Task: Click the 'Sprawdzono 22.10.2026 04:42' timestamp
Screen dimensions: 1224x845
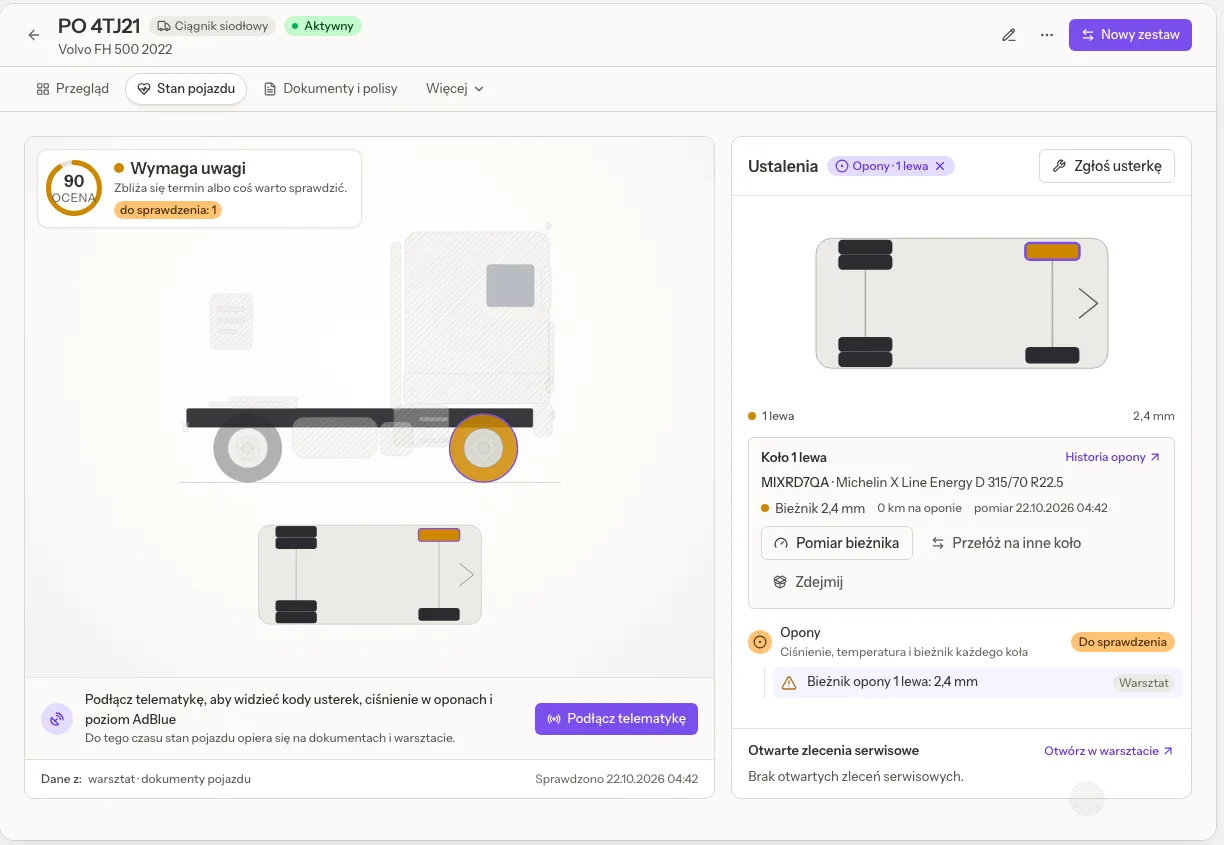Action: 616,779
